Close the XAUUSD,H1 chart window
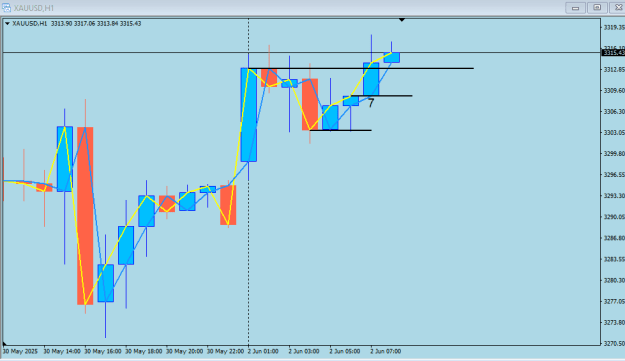This screenshot has width=625, height=361. [x=617, y=8]
